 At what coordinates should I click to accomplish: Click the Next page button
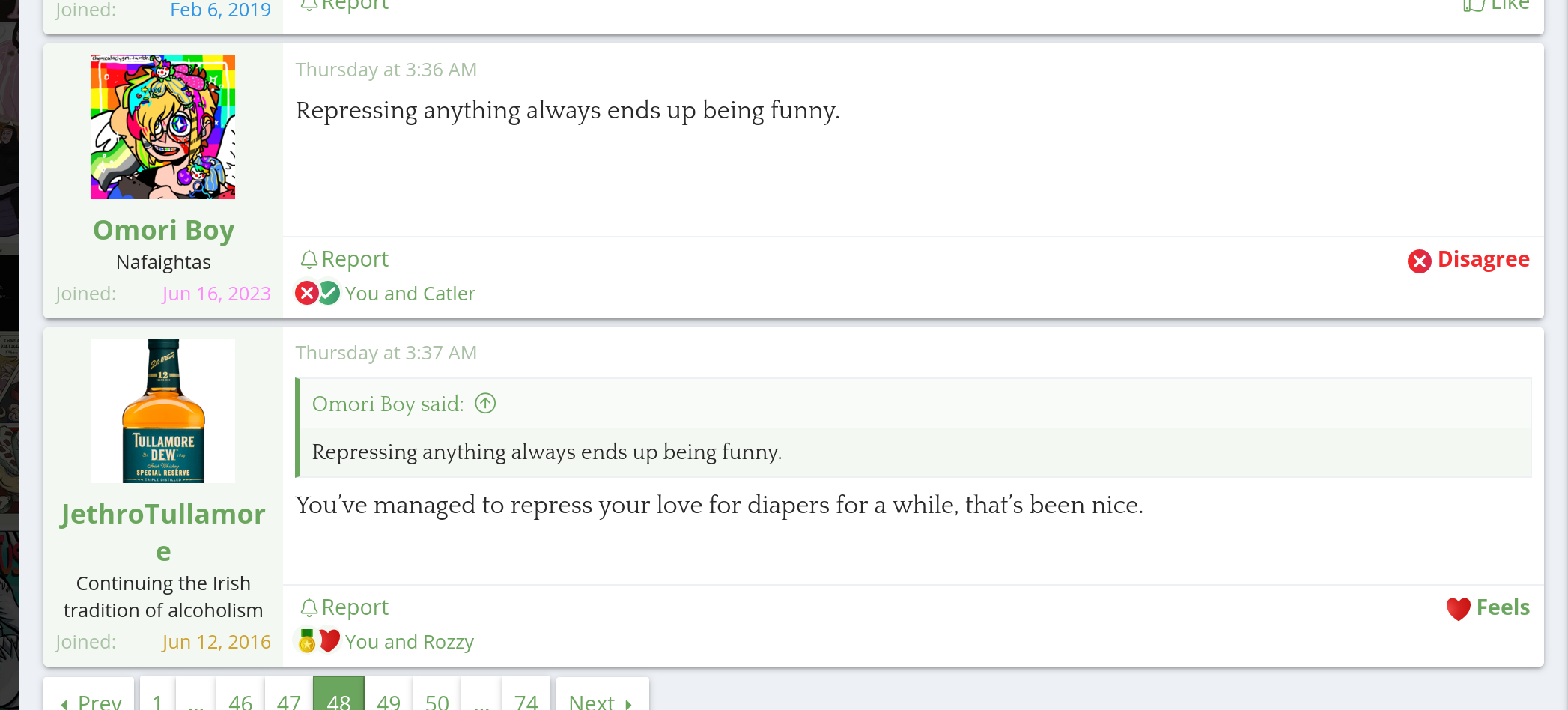click(601, 701)
